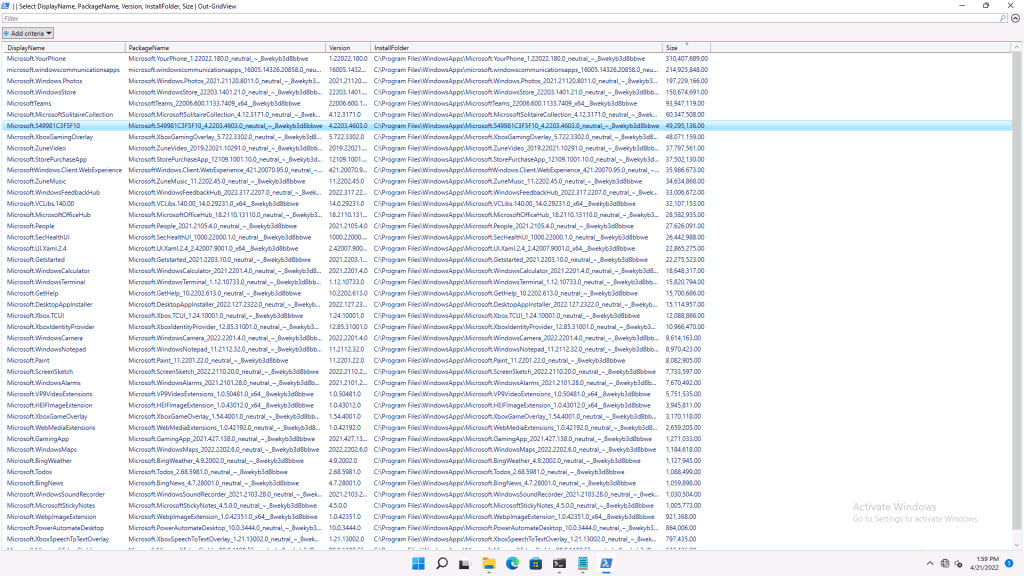Click the Windows Start button
The image size is (1024, 576).
point(420,564)
